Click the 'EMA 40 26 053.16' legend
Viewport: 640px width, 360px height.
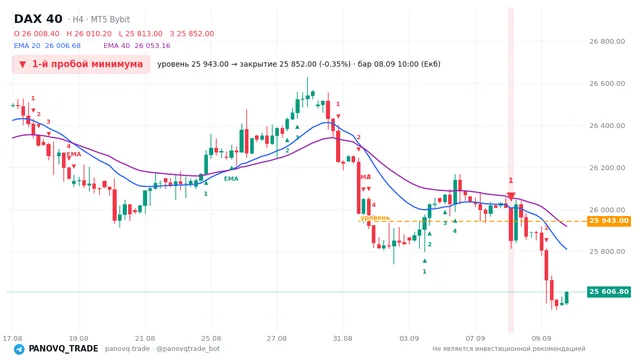[137, 46]
